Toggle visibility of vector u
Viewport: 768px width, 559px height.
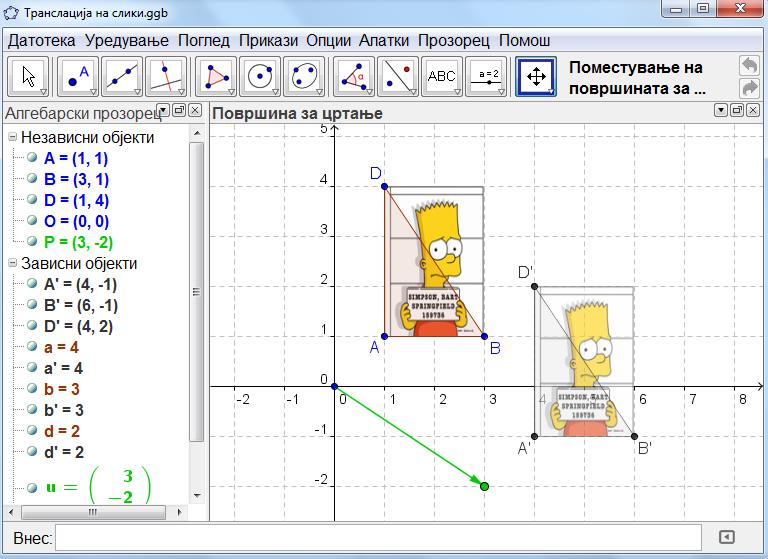(32, 487)
